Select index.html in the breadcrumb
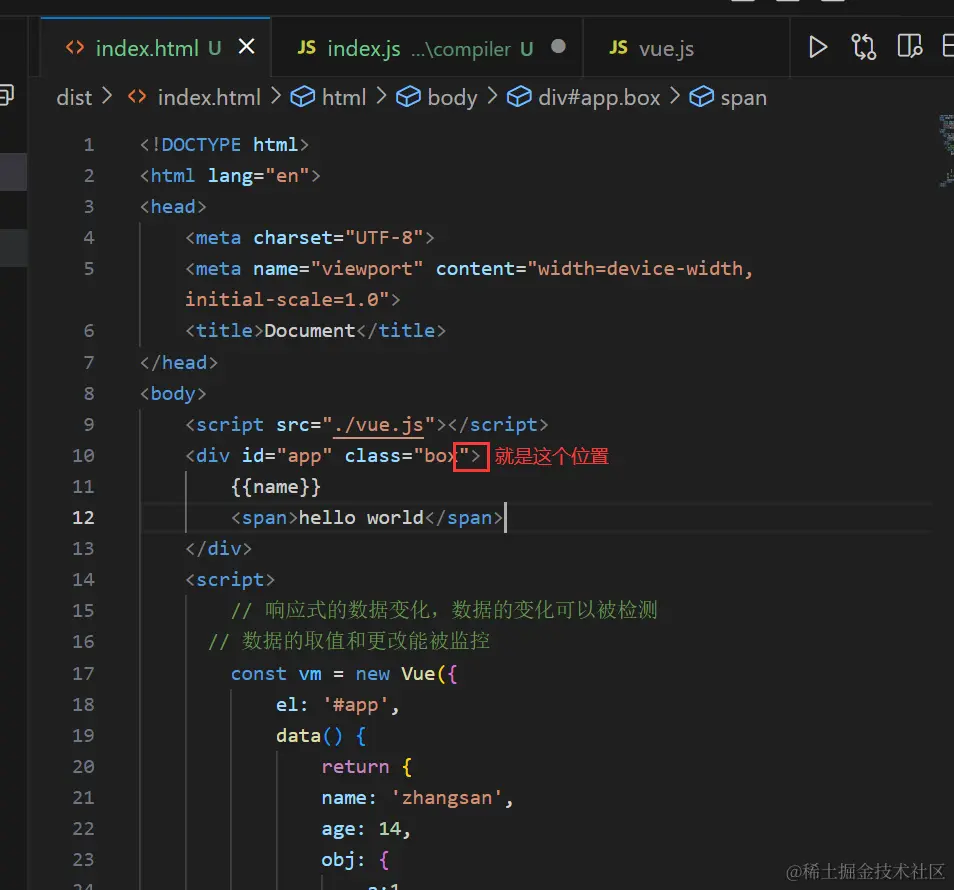954x890 pixels. [209, 98]
